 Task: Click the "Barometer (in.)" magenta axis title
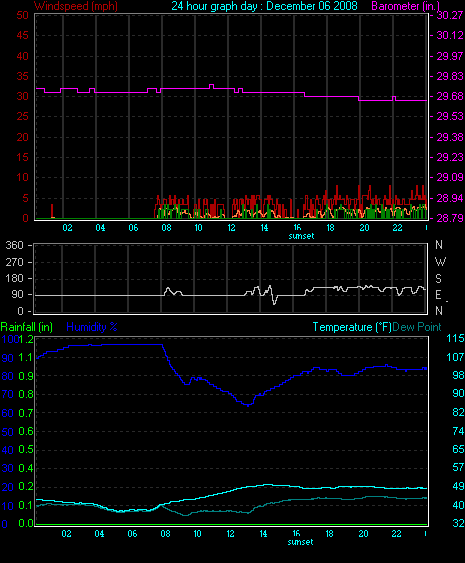tap(405, 6)
